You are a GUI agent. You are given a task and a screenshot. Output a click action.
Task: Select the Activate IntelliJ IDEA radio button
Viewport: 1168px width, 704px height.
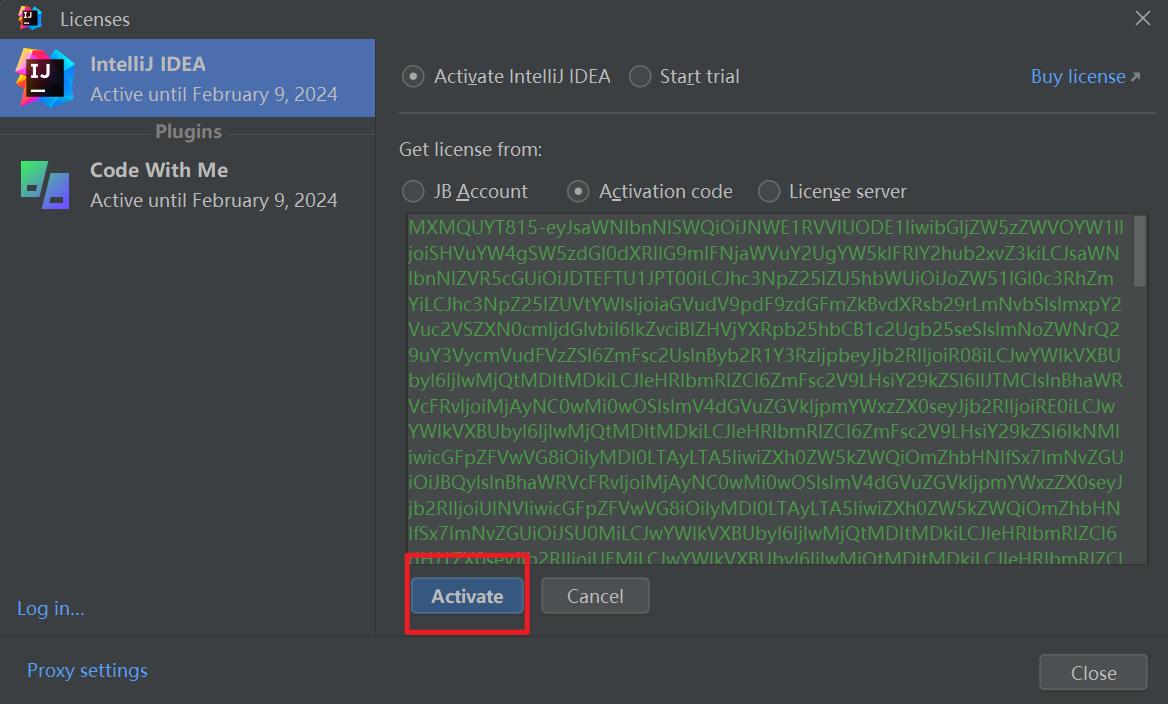coord(413,76)
